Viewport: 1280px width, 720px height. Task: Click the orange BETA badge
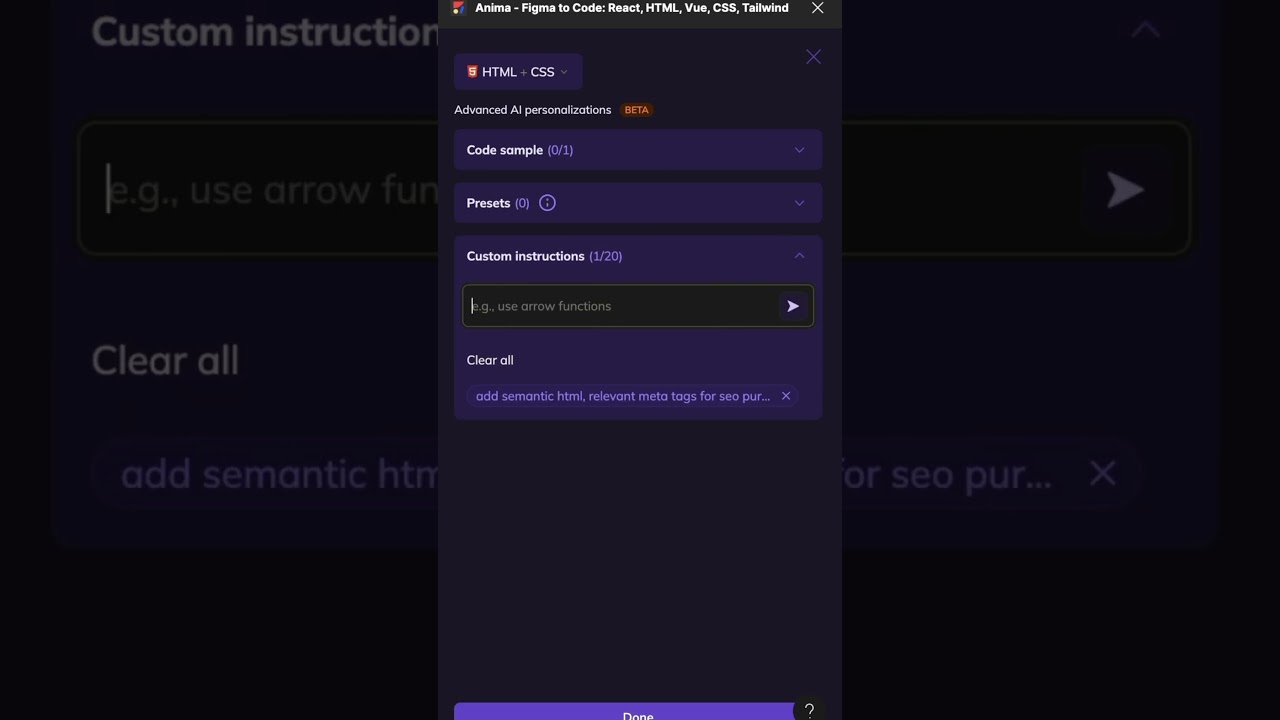[636, 110]
